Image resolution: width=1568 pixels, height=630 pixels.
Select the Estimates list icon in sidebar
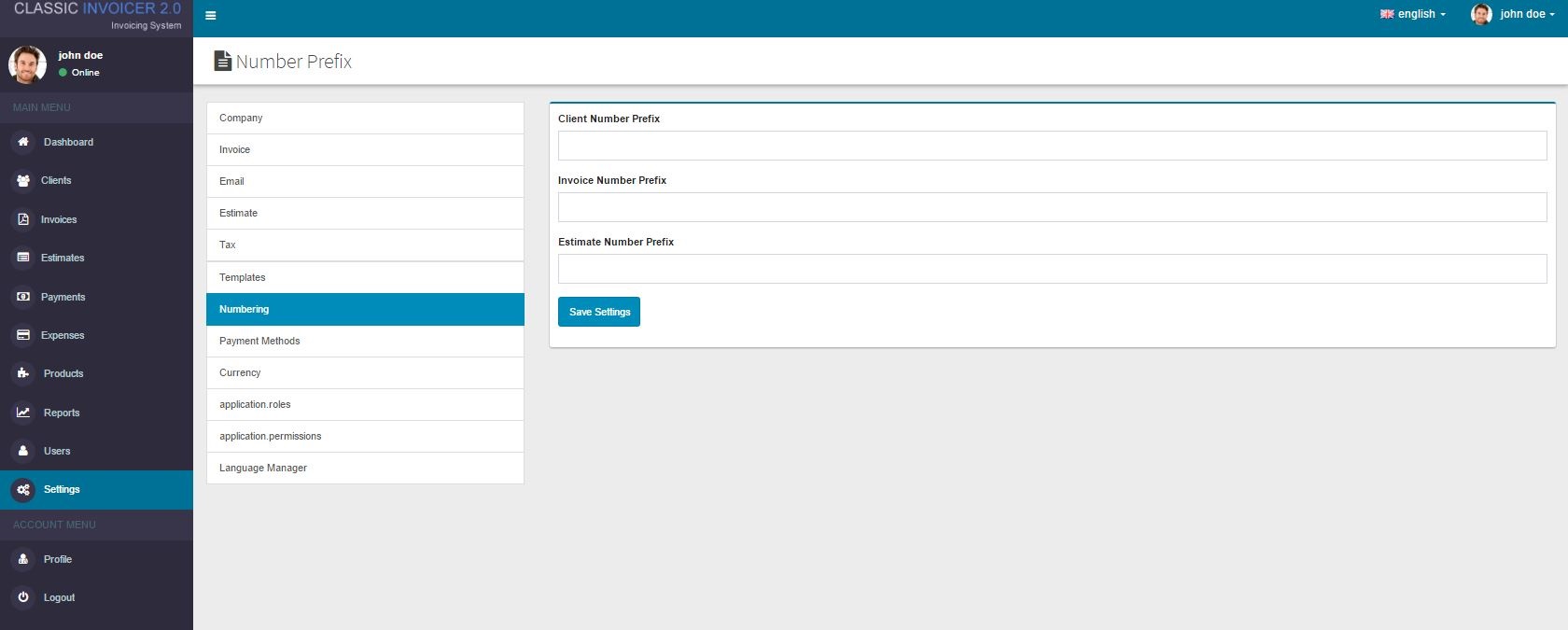(x=23, y=258)
